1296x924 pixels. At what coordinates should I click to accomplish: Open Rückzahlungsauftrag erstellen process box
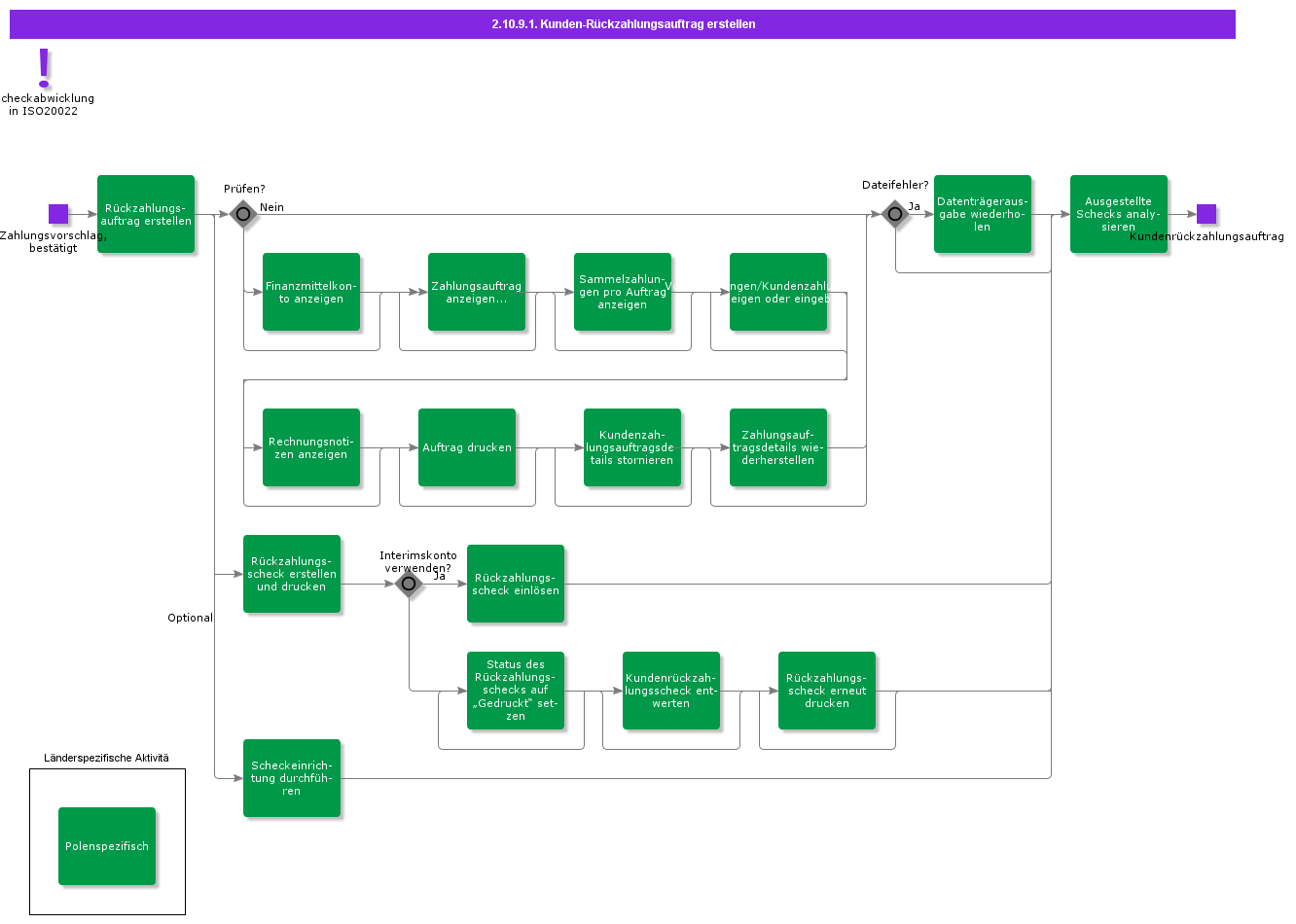[x=146, y=214]
